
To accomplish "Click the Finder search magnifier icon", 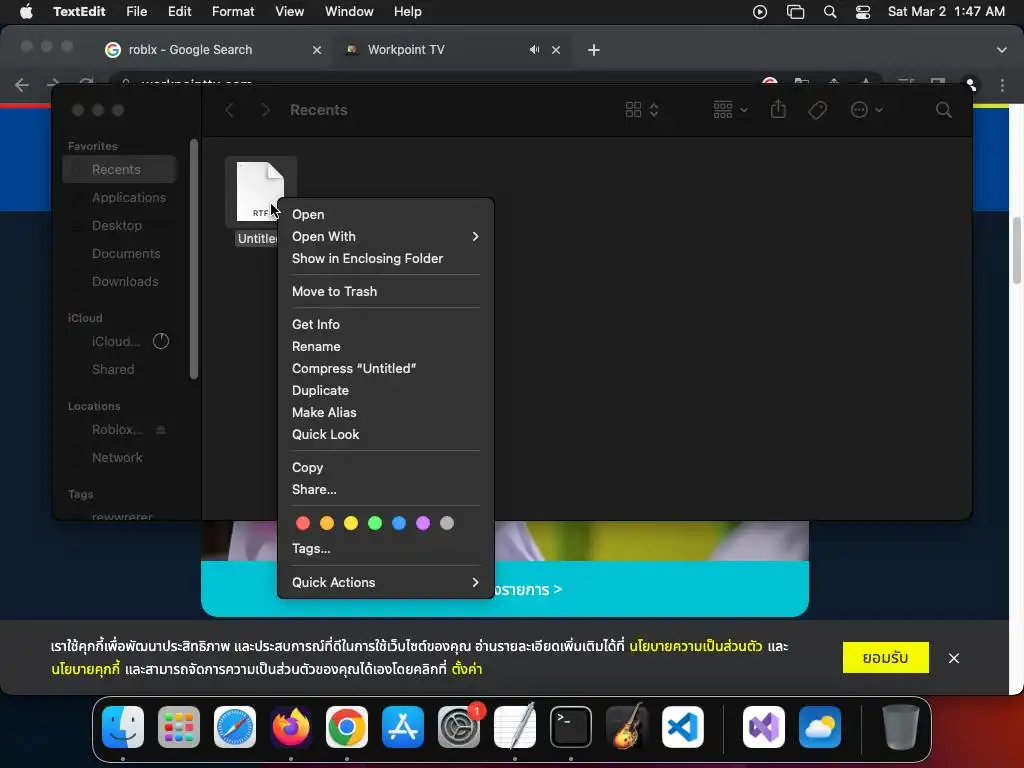I will [x=943, y=110].
